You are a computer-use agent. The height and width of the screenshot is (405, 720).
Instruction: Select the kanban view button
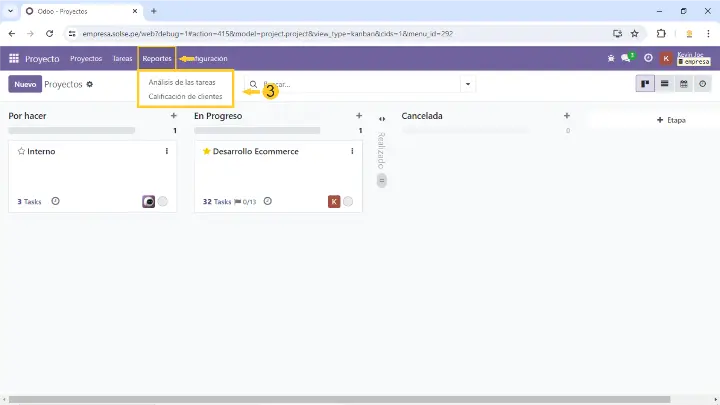646,84
